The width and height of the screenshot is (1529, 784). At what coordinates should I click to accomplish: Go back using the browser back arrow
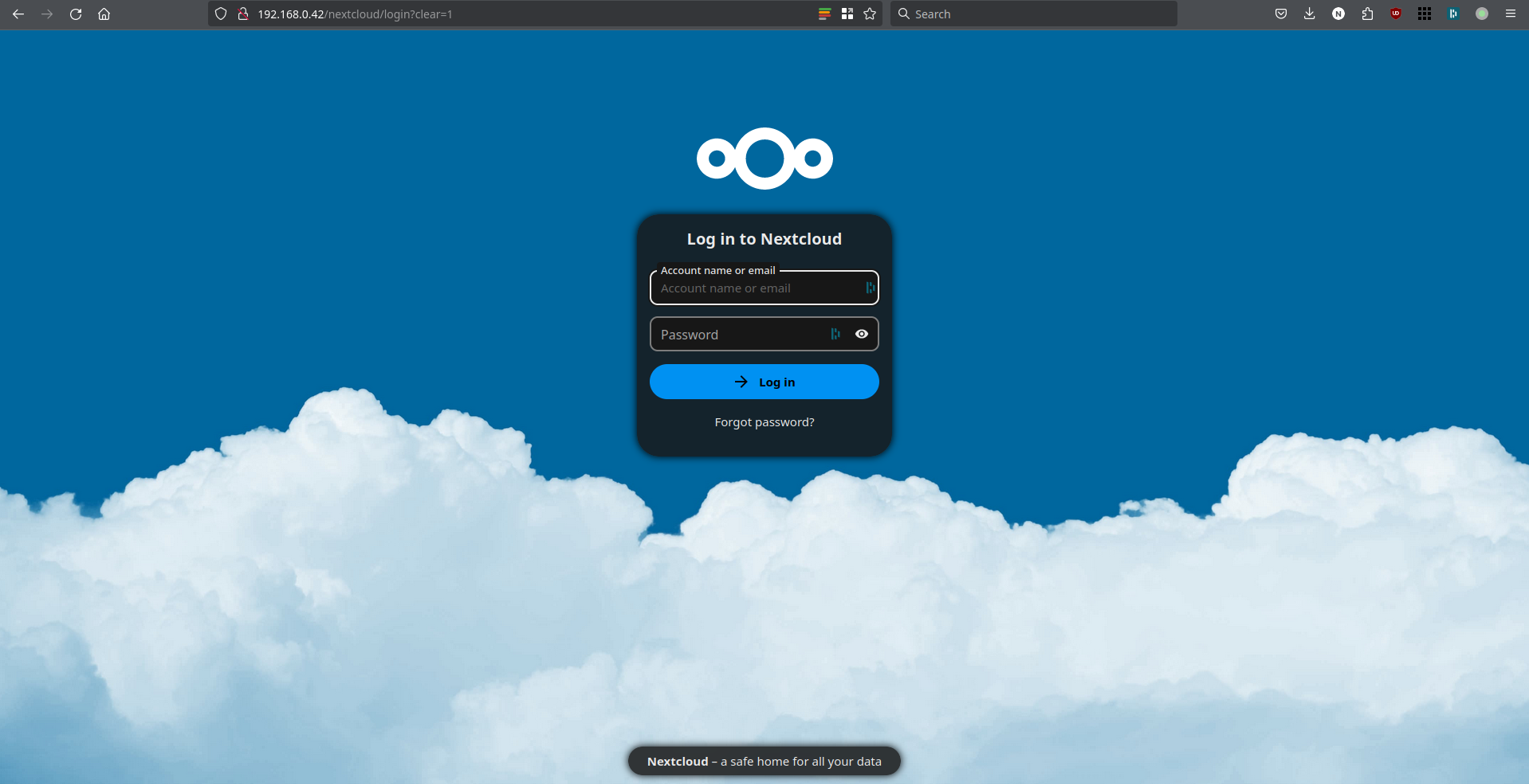tap(18, 14)
